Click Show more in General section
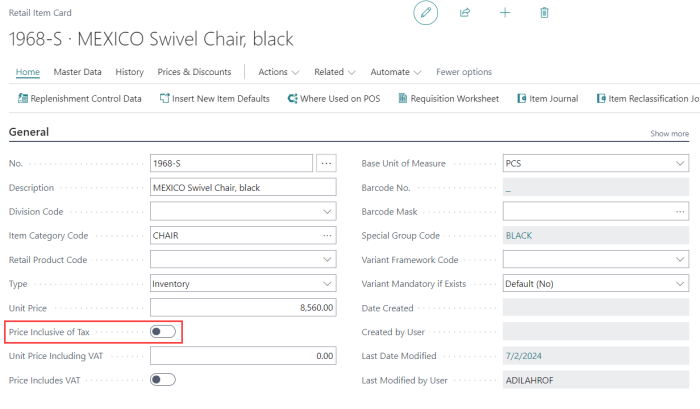The width and height of the screenshot is (700, 409). point(669,133)
